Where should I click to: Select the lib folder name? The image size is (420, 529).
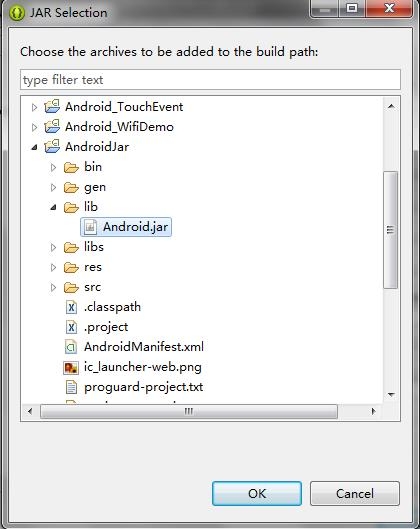tap(91, 207)
